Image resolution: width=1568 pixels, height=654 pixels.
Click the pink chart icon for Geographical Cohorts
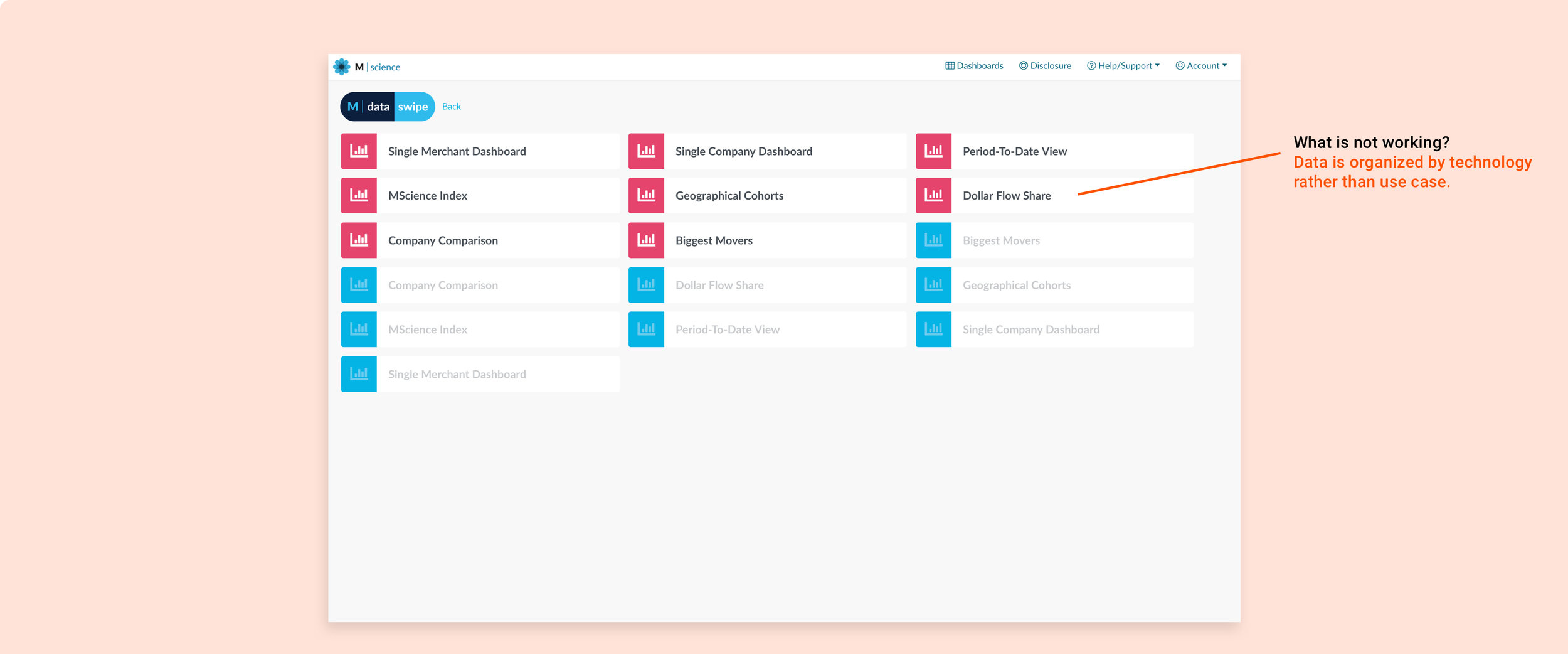646,196
